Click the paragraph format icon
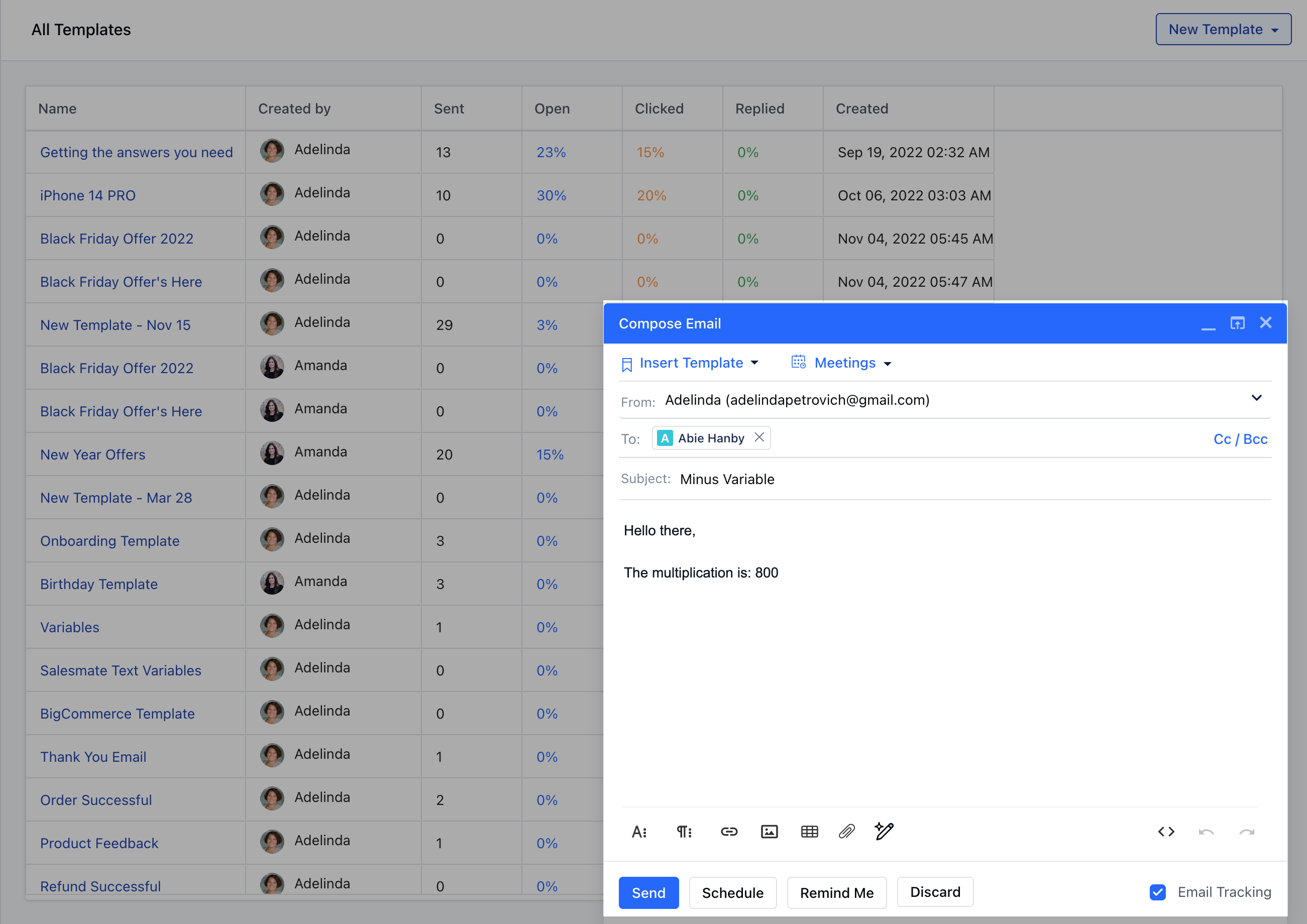1307x924 pixels. 684,832
